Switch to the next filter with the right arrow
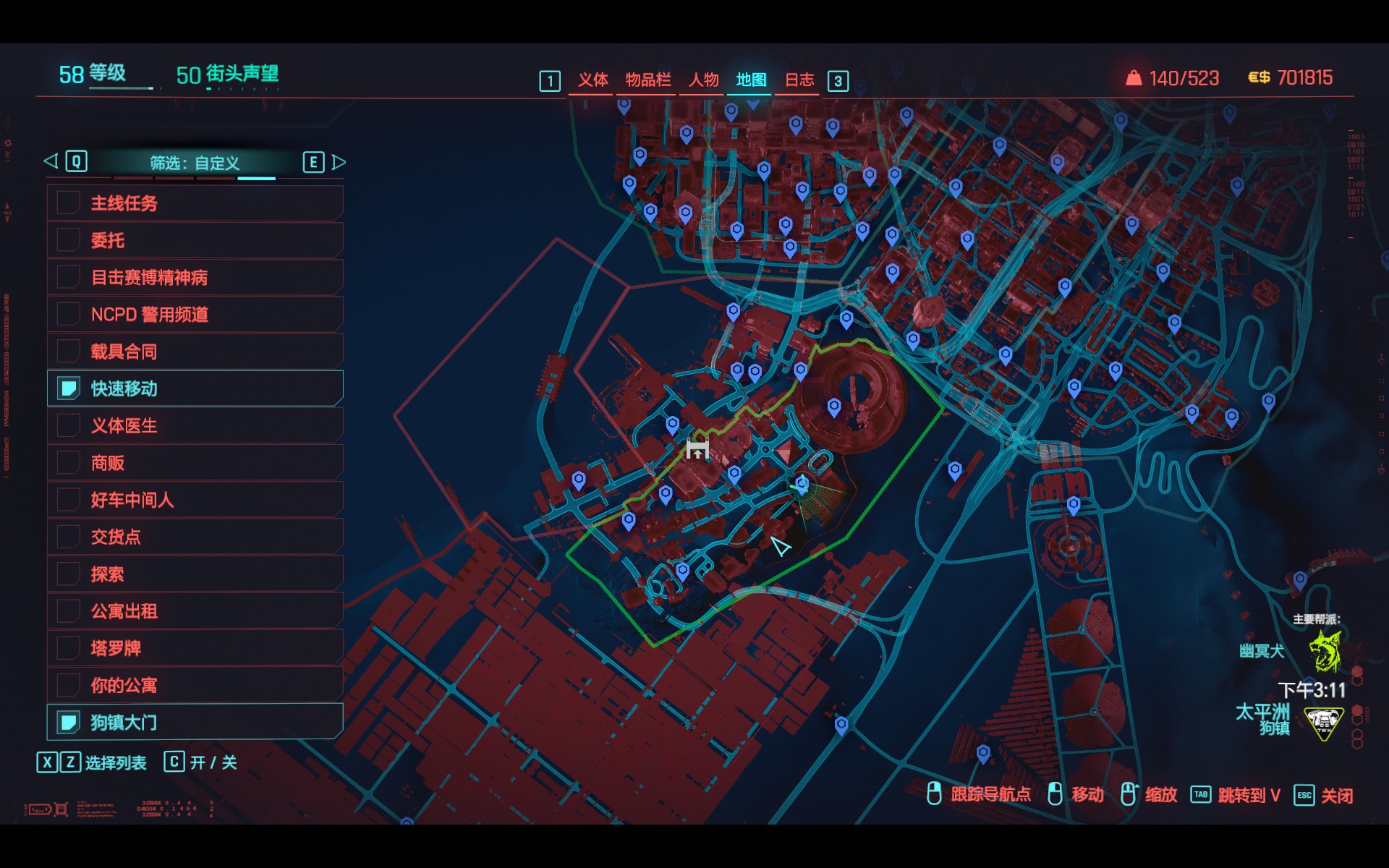This screenshot has height=868, width=1389. (339, 162)
